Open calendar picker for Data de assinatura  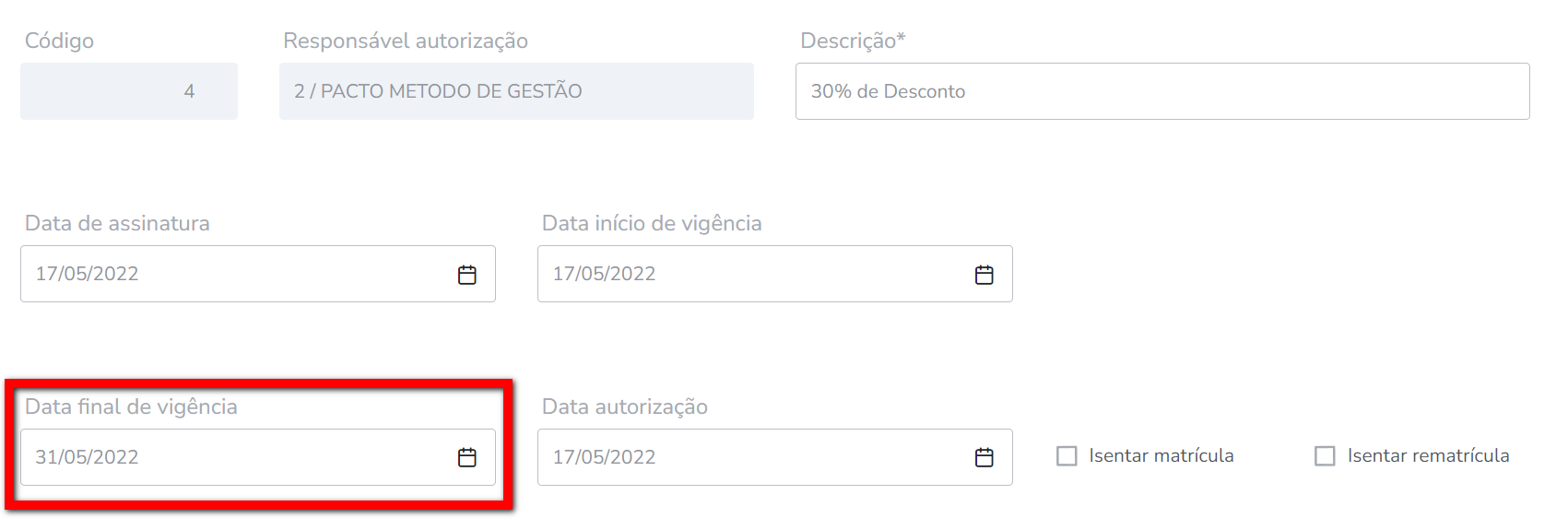467,275
